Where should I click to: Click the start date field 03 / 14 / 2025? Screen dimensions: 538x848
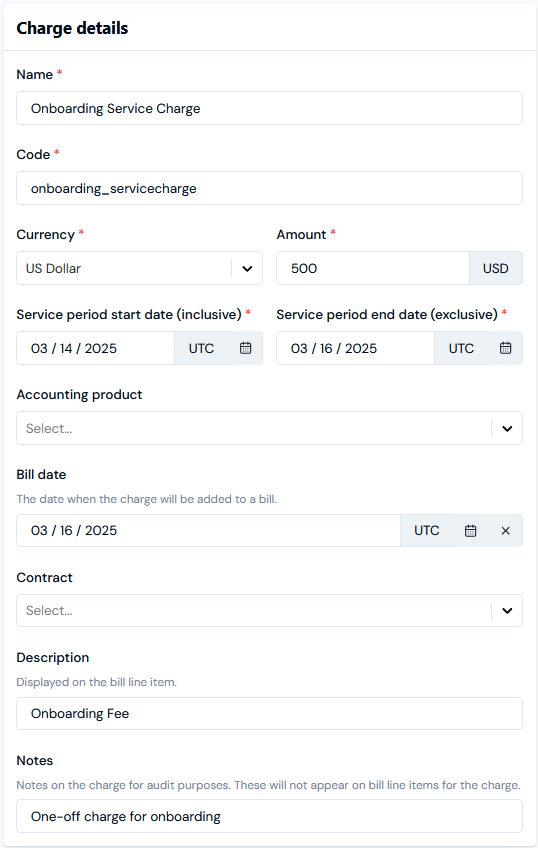click(95, 348)
